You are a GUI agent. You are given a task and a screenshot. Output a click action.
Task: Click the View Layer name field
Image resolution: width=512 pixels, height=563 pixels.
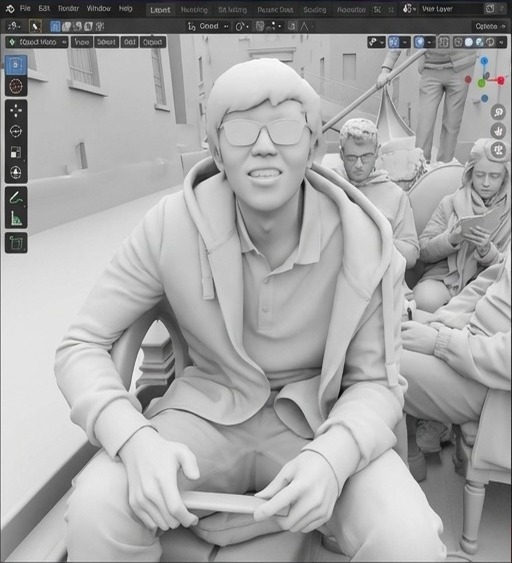click(x=450, y=9)
